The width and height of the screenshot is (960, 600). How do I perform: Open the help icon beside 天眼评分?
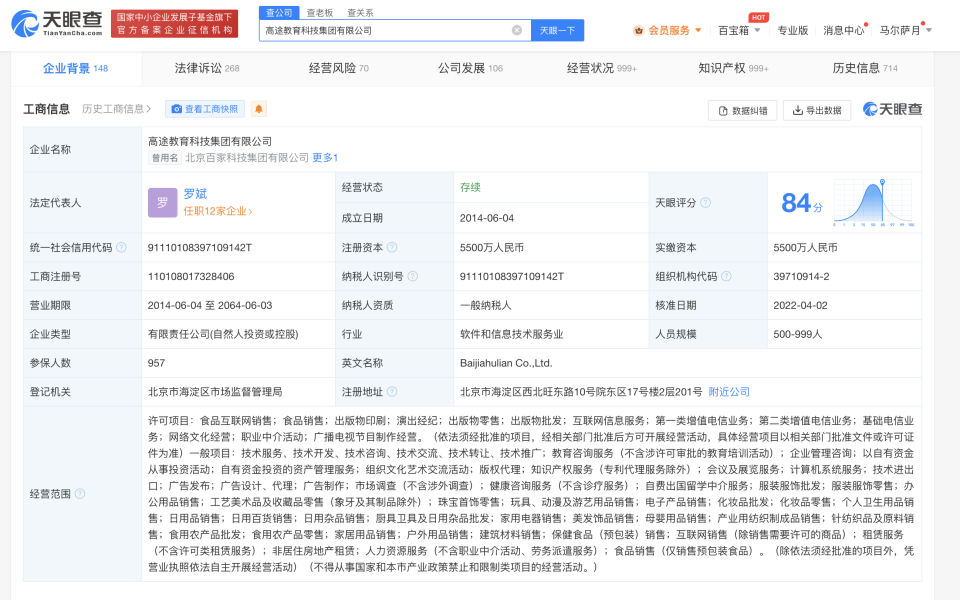point(705,203)
